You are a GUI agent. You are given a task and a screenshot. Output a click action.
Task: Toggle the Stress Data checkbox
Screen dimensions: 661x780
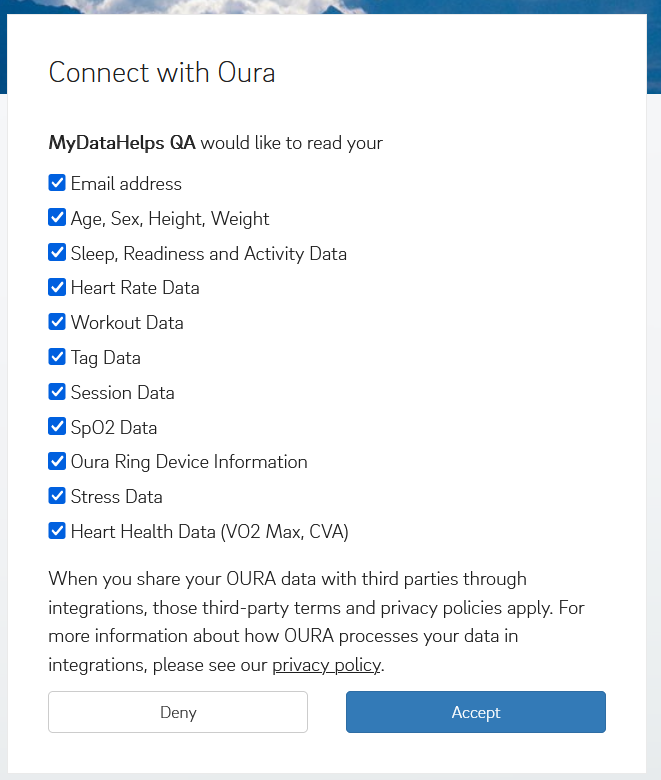(x=57, y=496)
